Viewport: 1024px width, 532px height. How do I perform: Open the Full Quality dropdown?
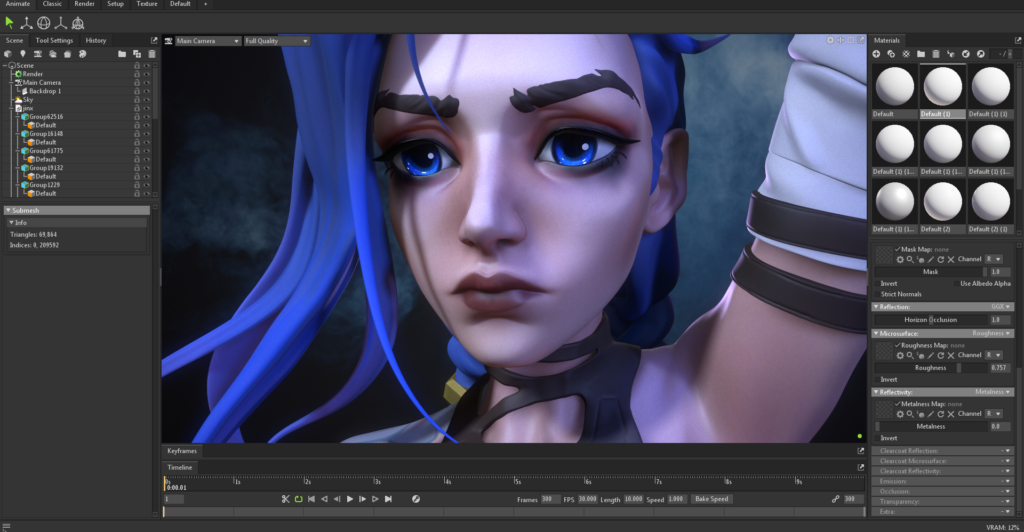click(x=276, y=41)
